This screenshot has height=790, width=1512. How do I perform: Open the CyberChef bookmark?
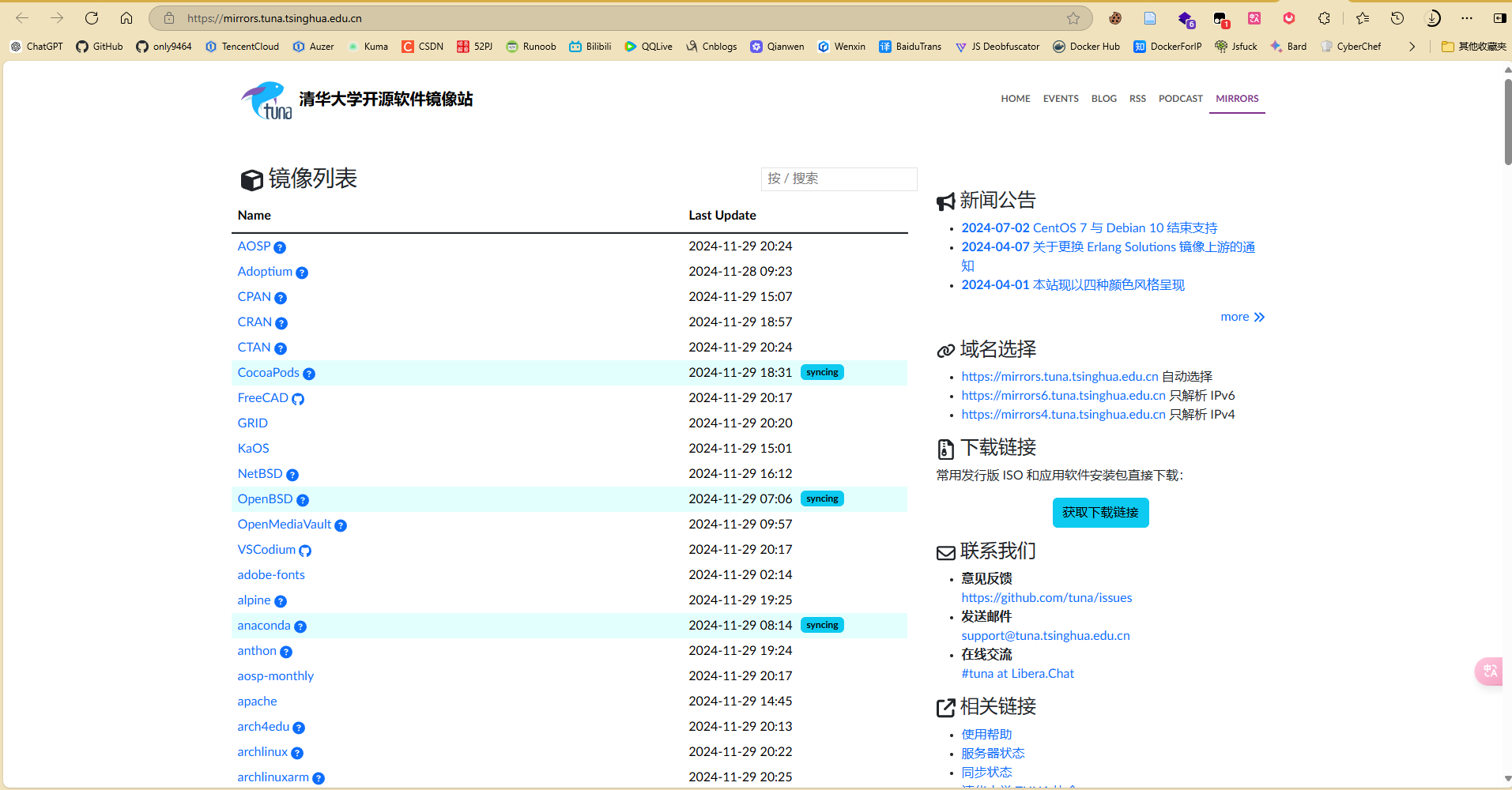1351,47
